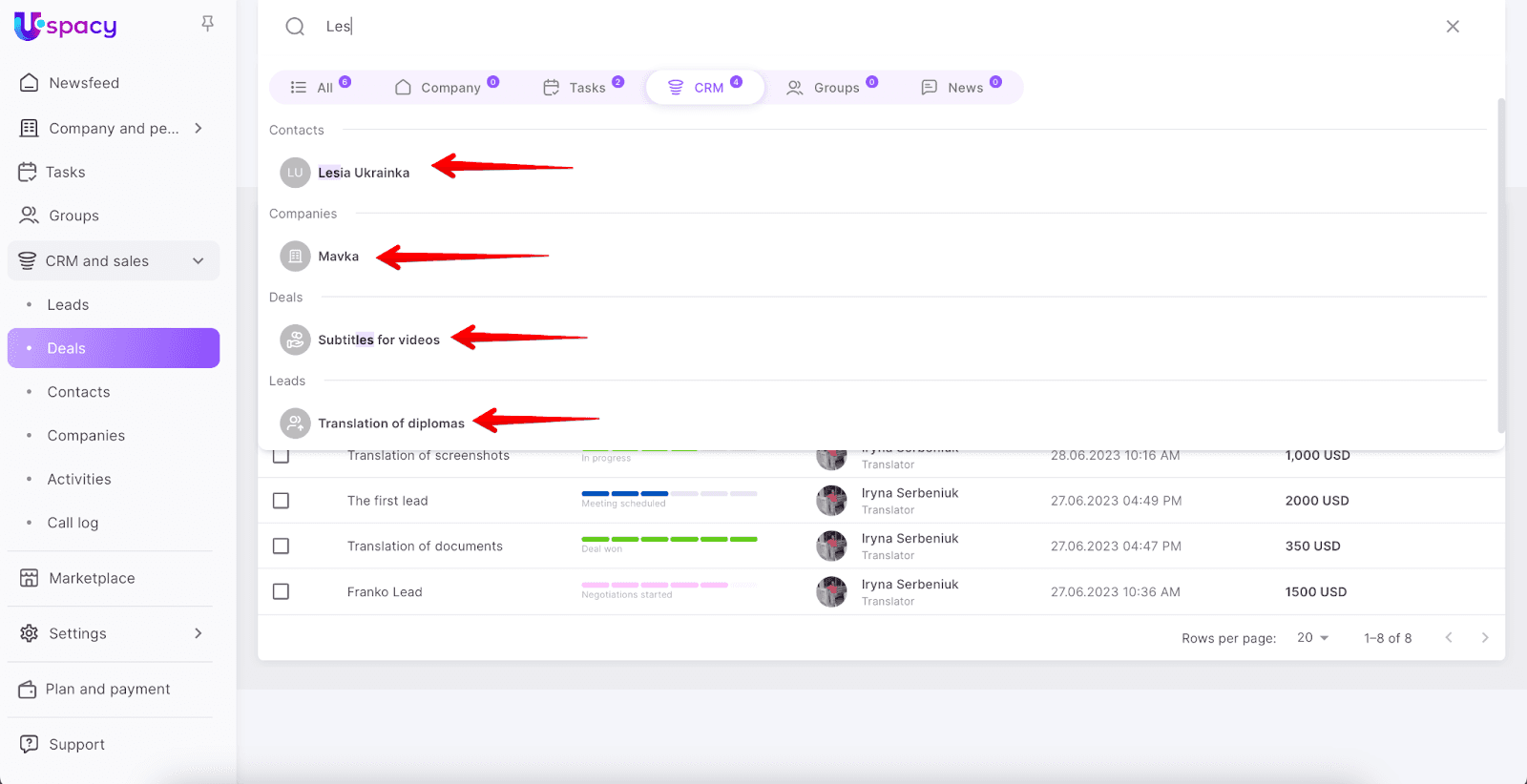Click the pin sidebar icon
The width and height of the screenshot is (1527, 784).
coord(207,24)
